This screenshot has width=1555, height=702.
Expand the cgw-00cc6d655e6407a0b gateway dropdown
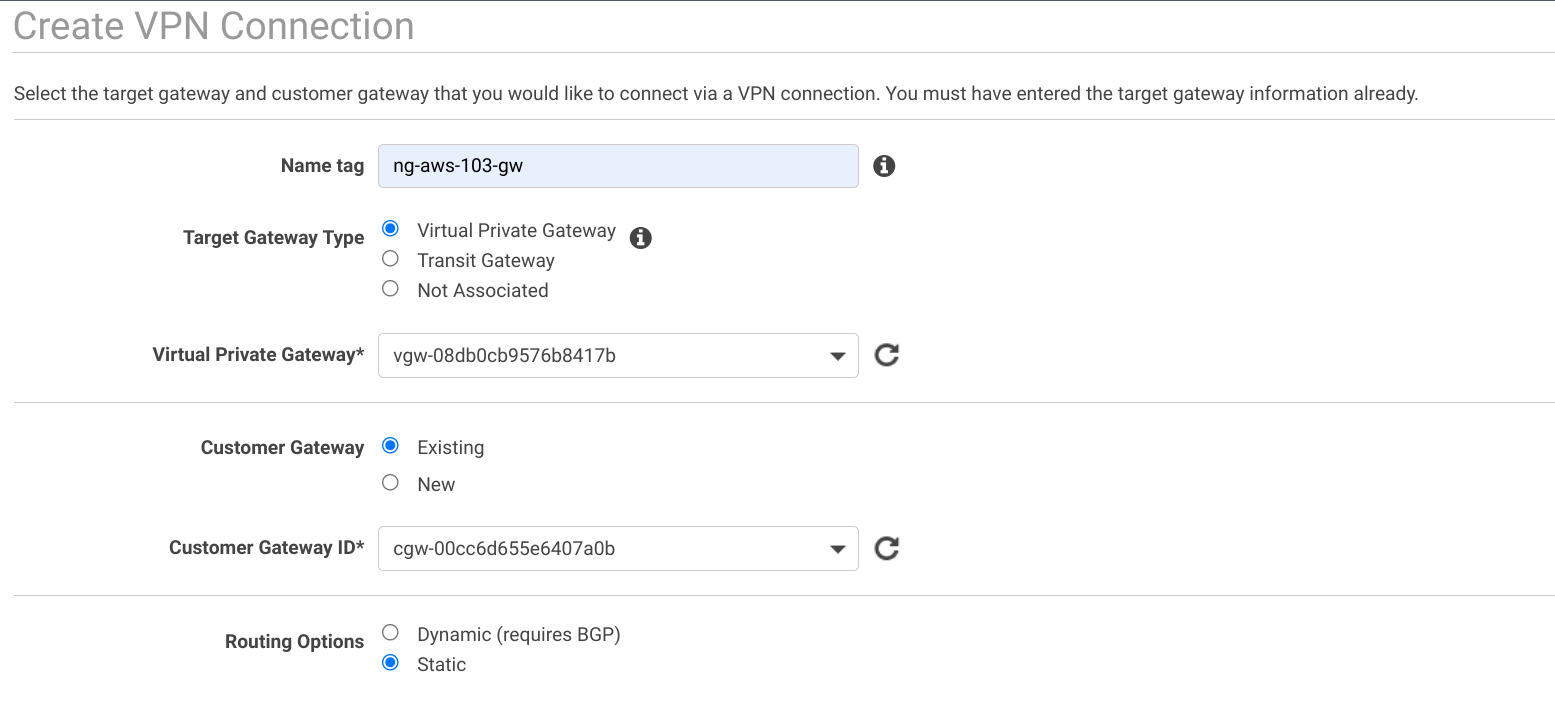tap(618, 549)
